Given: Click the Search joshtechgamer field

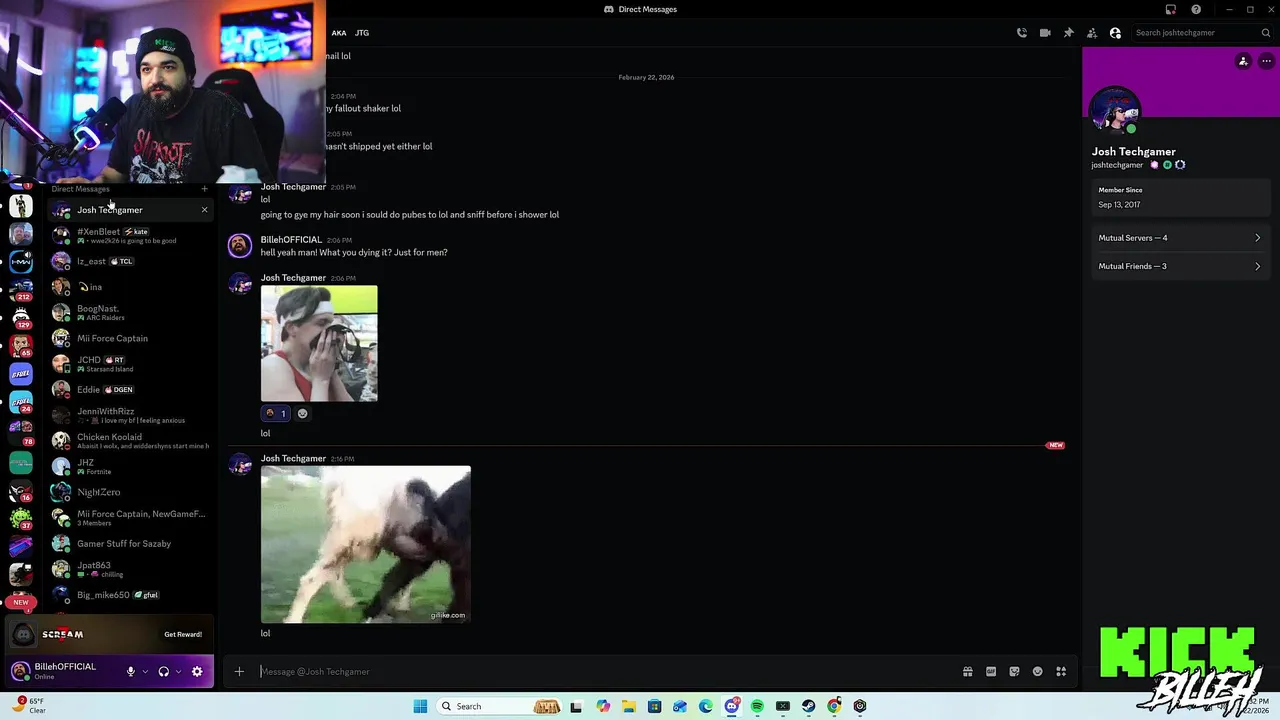Looking at the screenshot, I should 1202,33.
